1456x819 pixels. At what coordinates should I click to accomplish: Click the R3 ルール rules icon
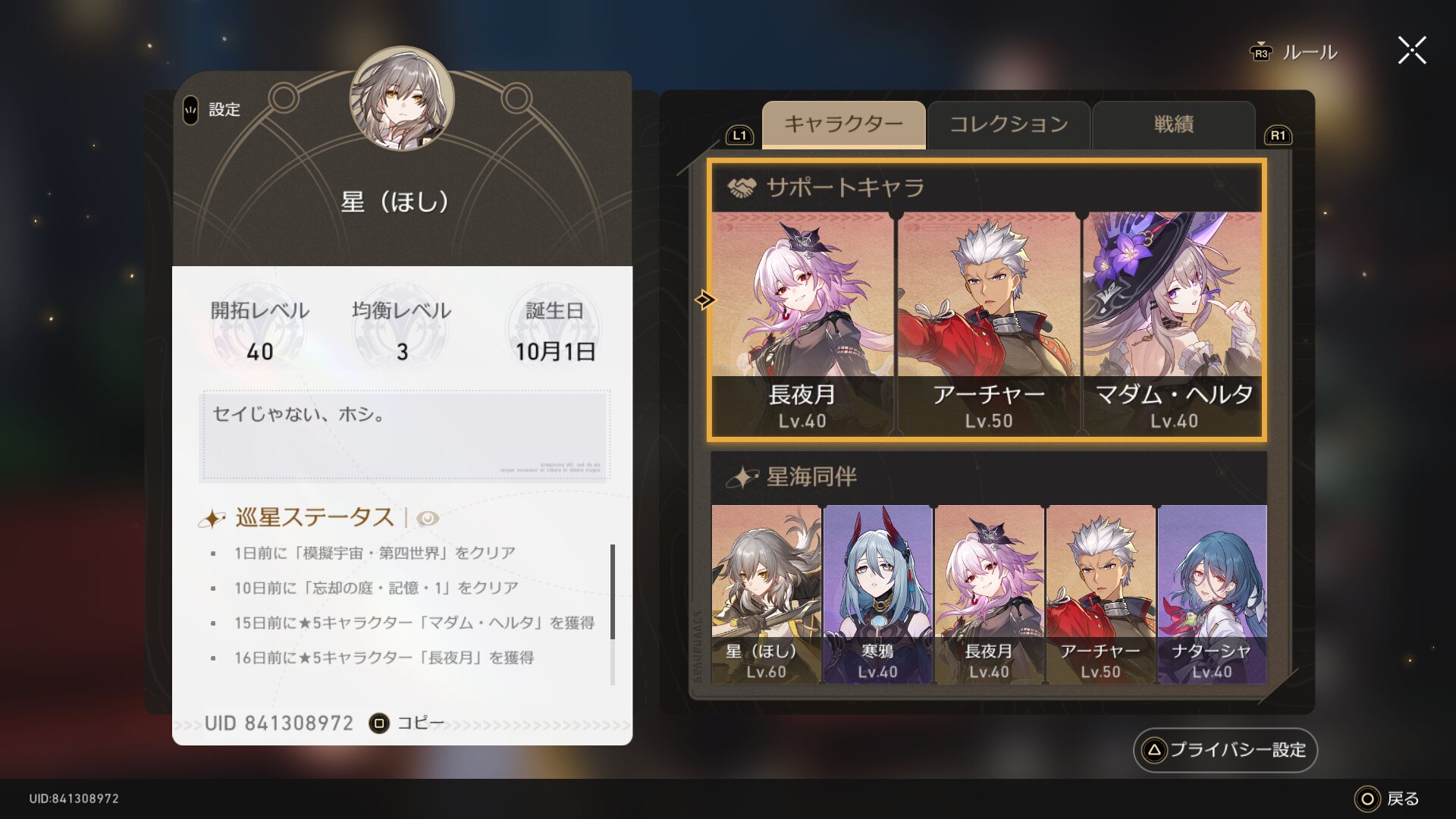(1260, 52)
